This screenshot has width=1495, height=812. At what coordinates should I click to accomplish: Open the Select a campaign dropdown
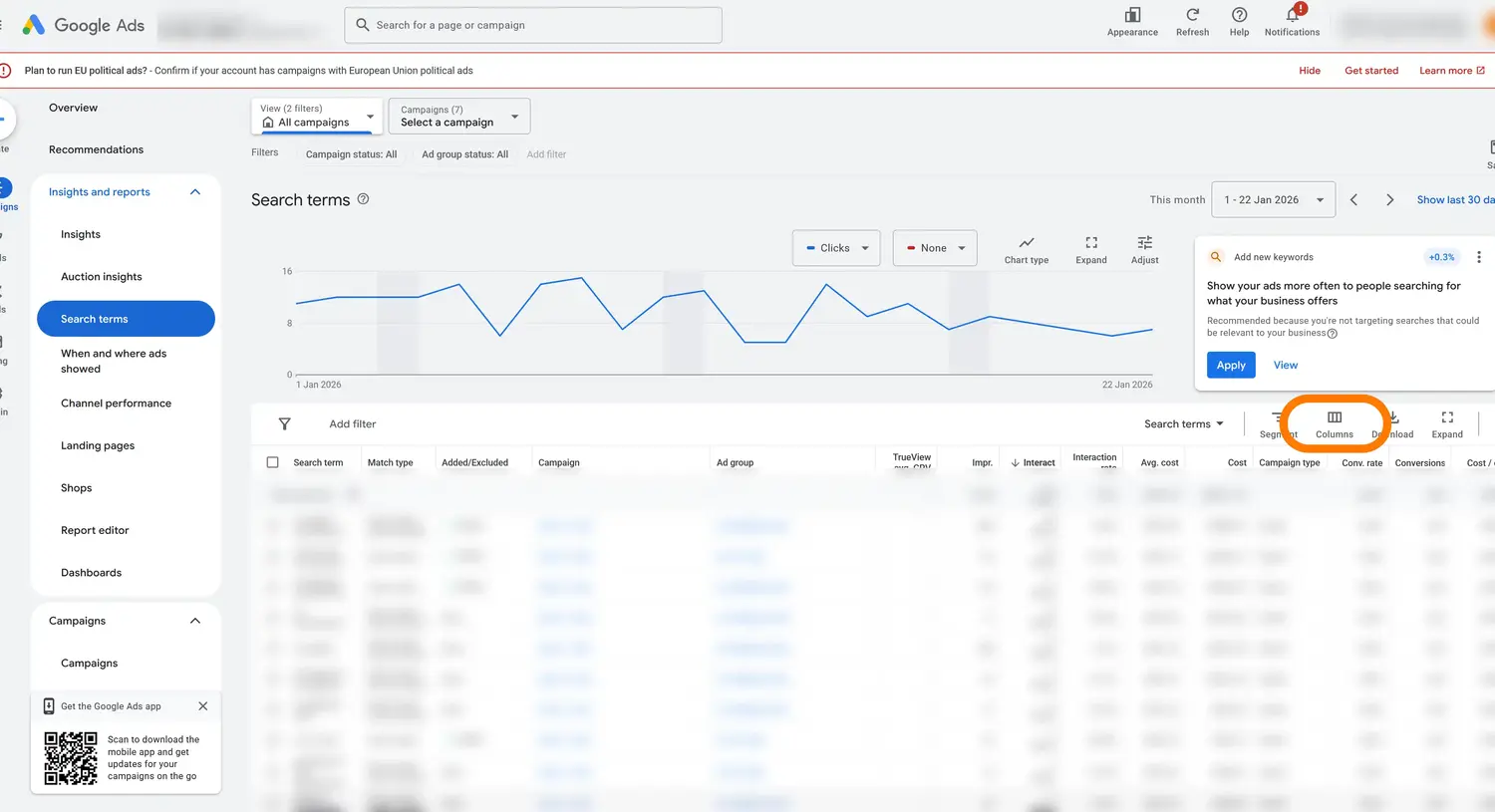tap(458, 116)
